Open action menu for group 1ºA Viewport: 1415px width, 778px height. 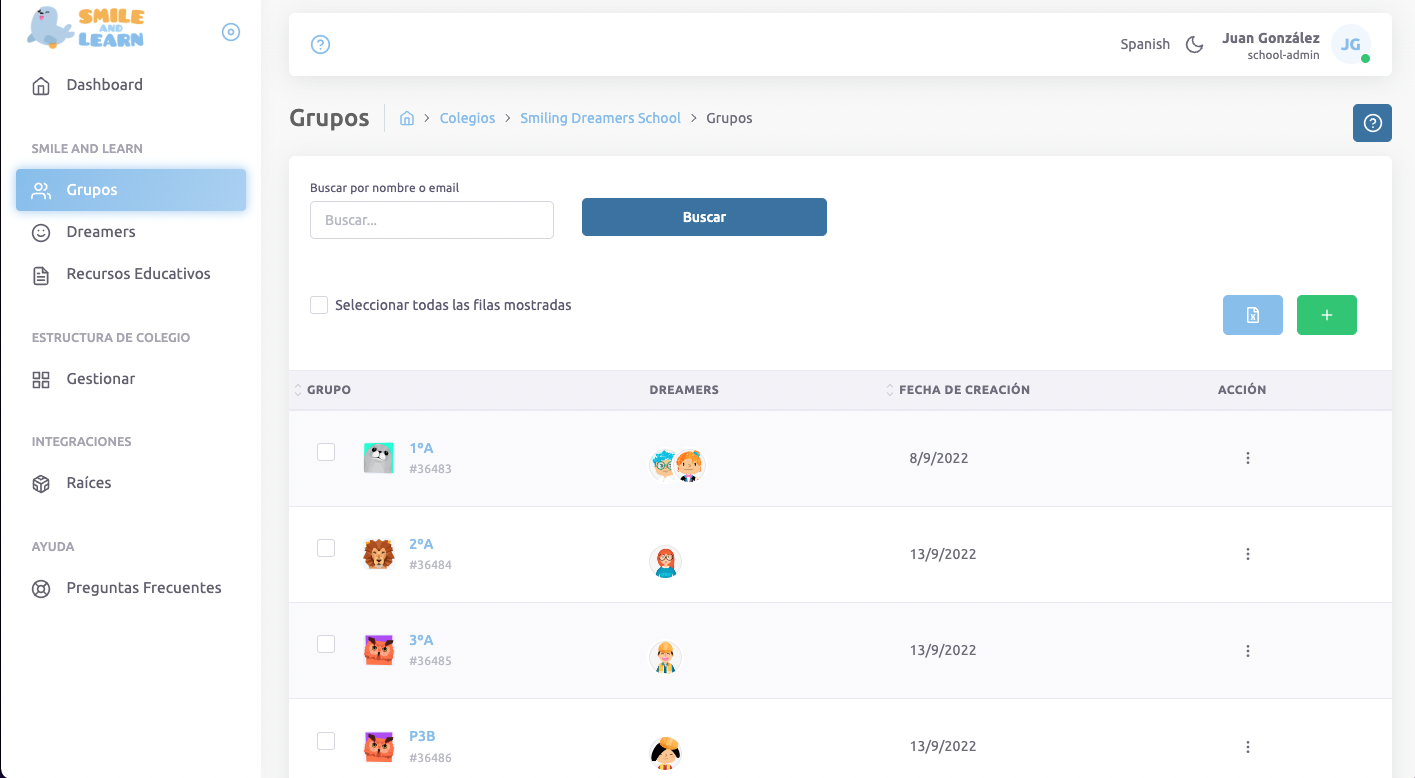(x=1247, y=458)
